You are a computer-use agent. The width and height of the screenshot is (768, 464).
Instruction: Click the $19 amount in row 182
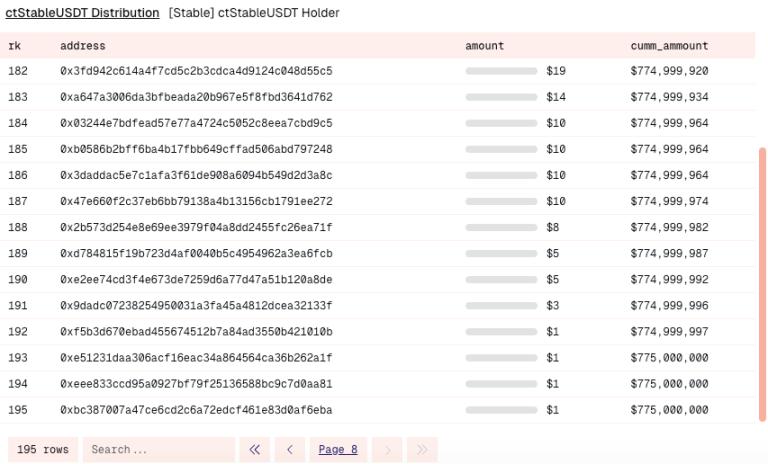point(556,72)
